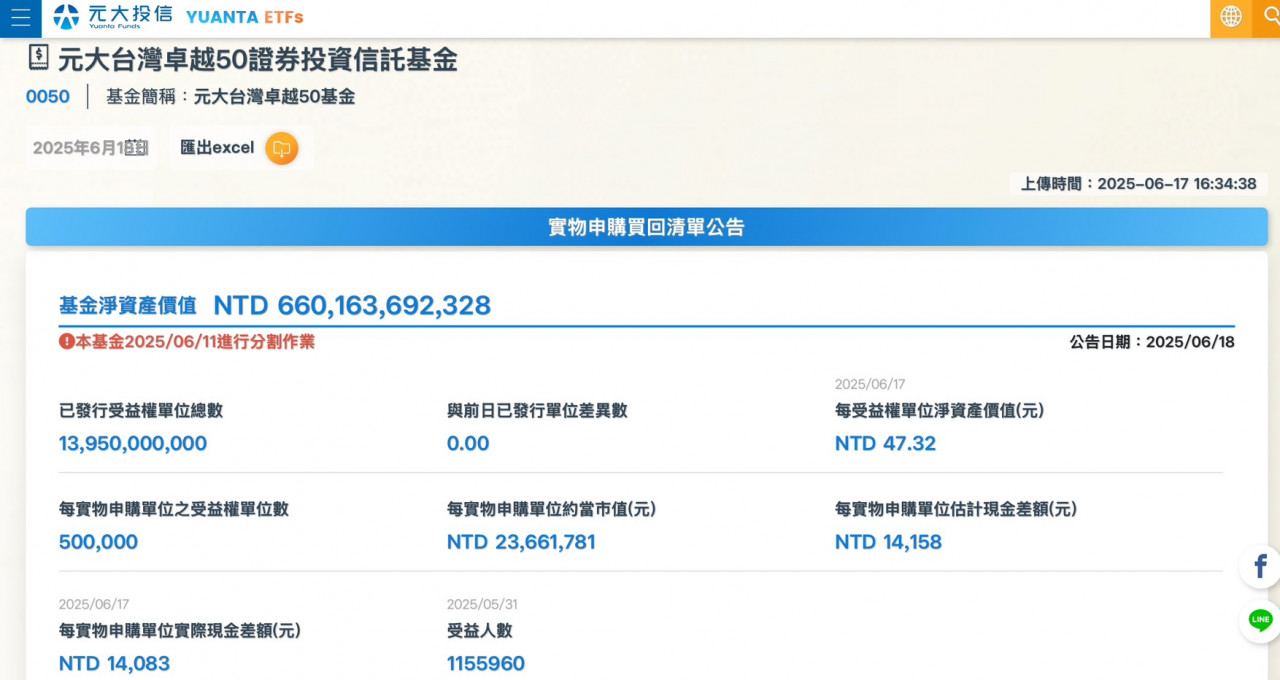
Task: Click the YUANTA ETFs link
Action: coord(245,17)
